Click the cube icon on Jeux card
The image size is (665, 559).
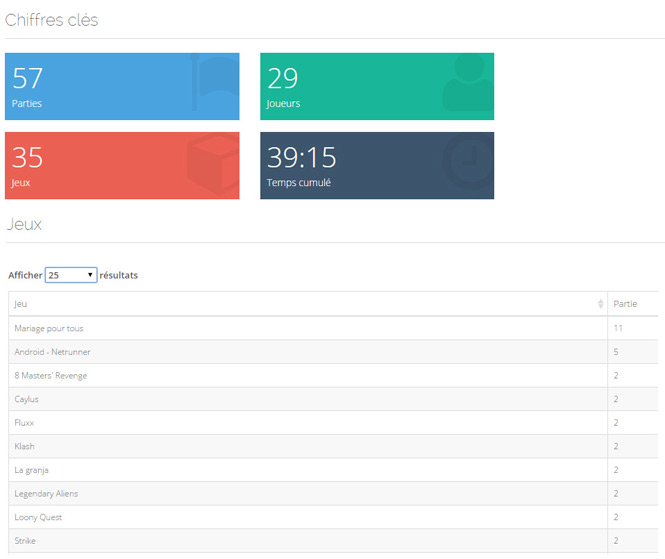[213, 163]
